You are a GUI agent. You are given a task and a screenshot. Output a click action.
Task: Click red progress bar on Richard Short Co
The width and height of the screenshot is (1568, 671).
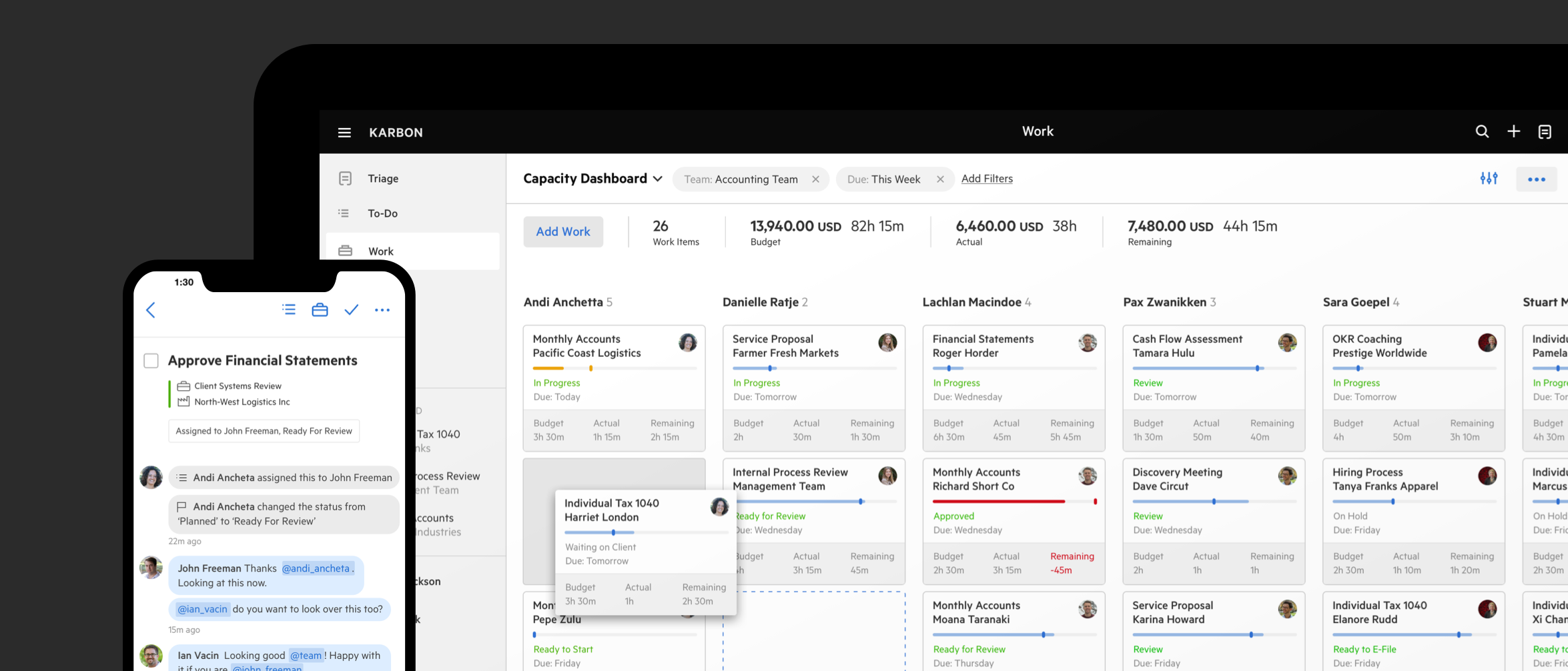coord(1014,501)
